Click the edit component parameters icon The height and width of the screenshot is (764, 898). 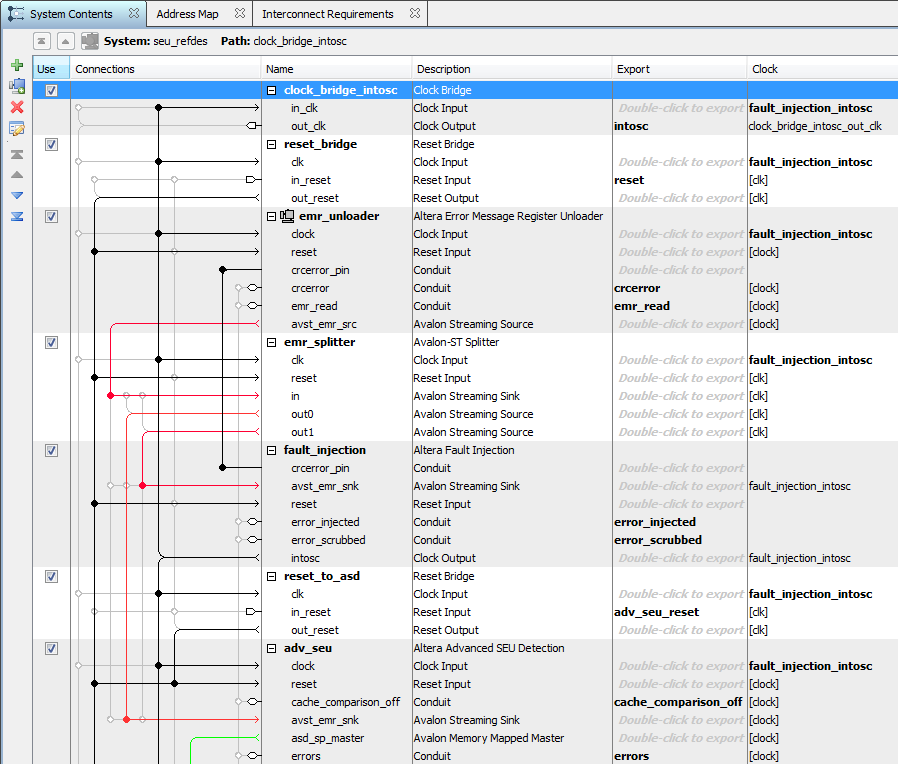(x=16, y=129)
